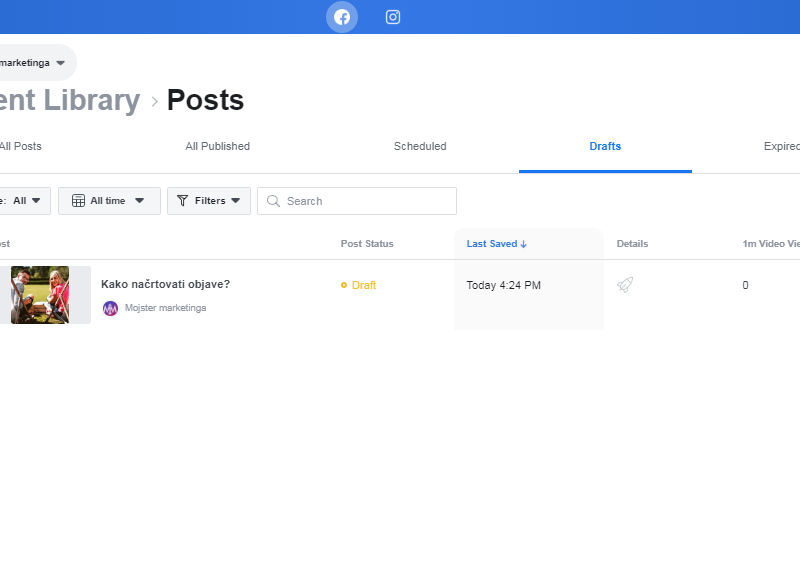800x566 pixels.
Task: Click the Today 4:24 PM timestamp
Action: click(x=503, y=285)
